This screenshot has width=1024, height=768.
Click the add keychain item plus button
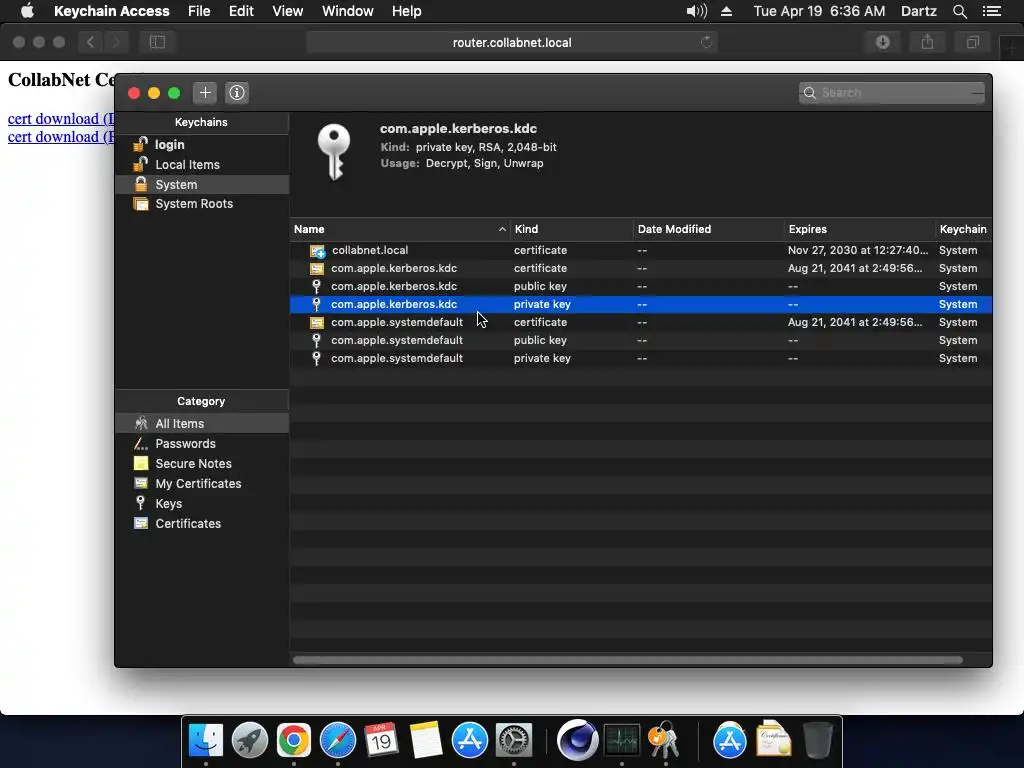coord(205,93)
